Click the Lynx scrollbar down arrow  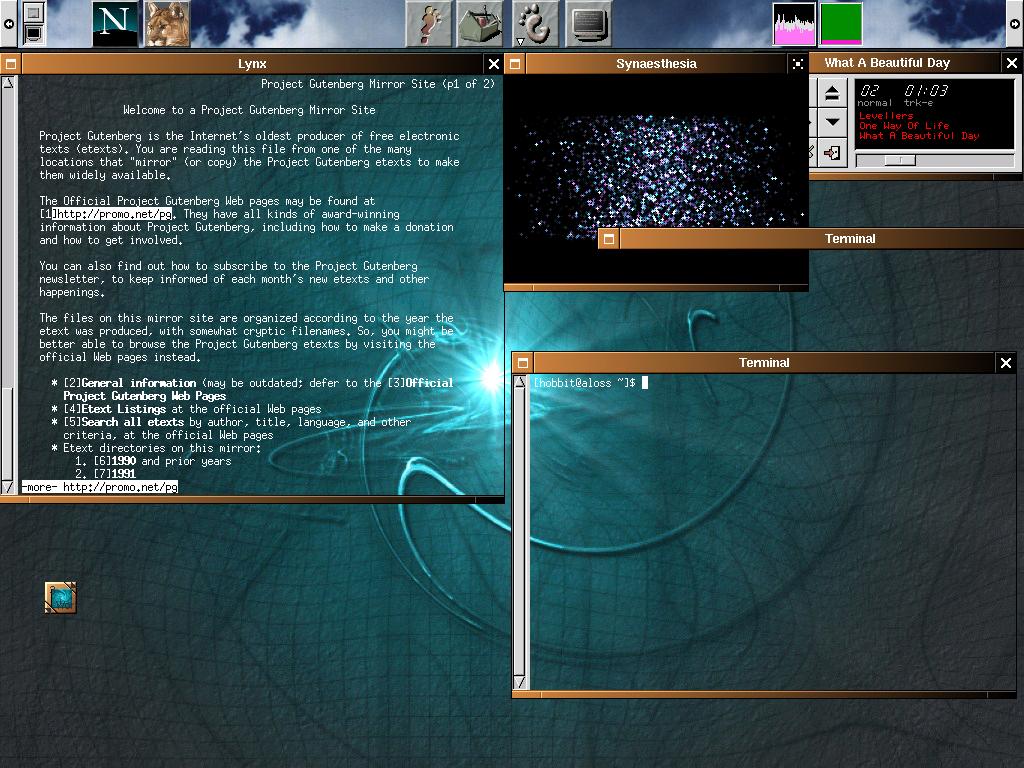[8, 487]
